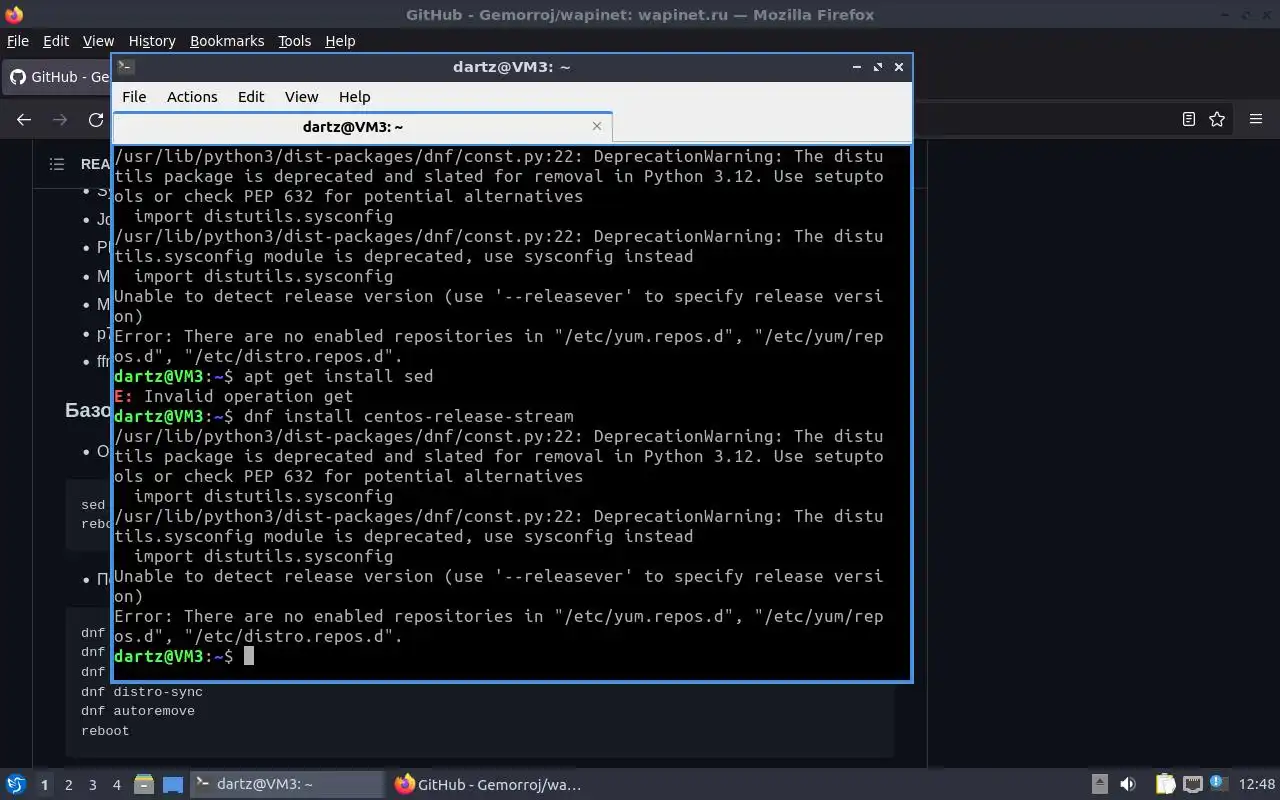Click the terminal command prompt cursor

click(249, 656)
